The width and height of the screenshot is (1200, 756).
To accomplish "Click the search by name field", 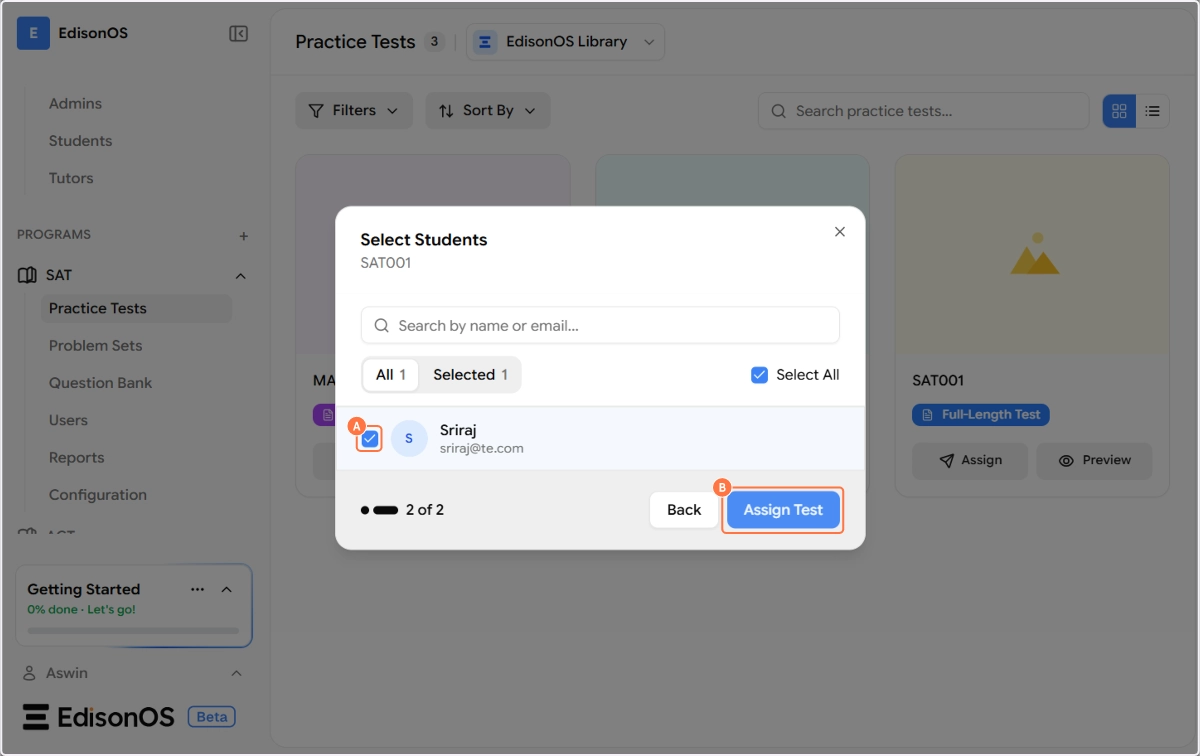I will pos(600,326).
